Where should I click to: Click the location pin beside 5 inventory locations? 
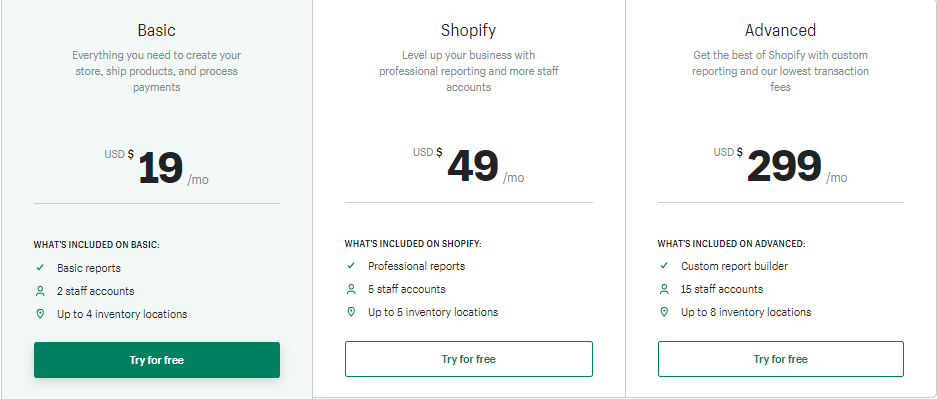coord(351,312)
